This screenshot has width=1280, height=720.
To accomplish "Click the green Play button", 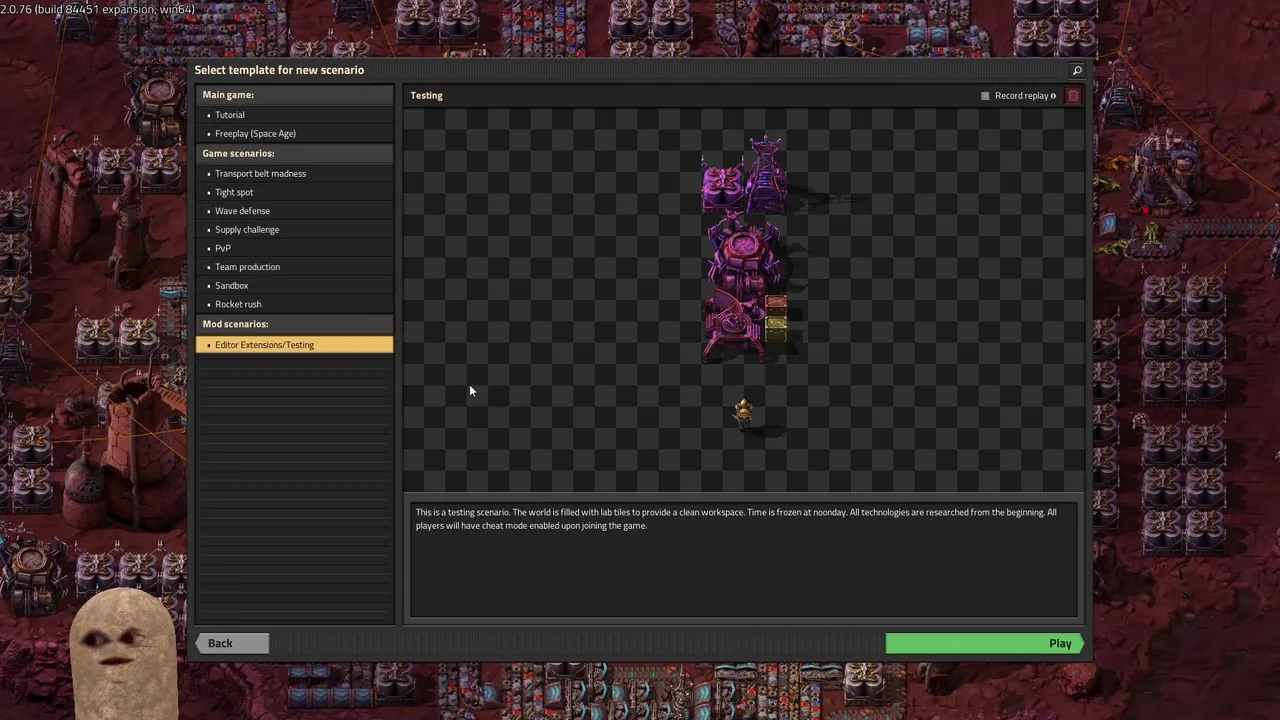I will (x=985, y=644).
